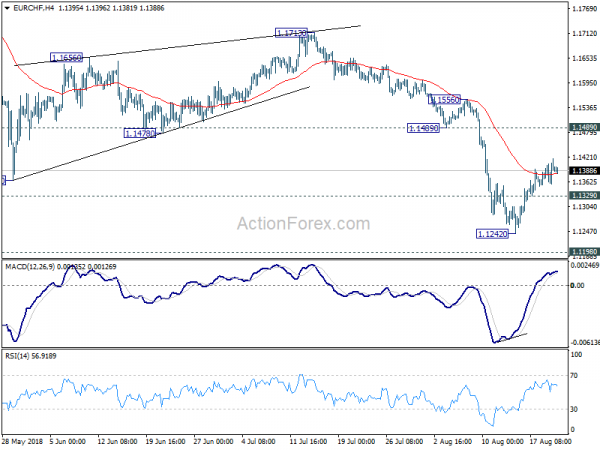Click the RSI(14) 56.9189 indicator label
Viewport: 600px width, 450px height.
[x=31, y=356]
